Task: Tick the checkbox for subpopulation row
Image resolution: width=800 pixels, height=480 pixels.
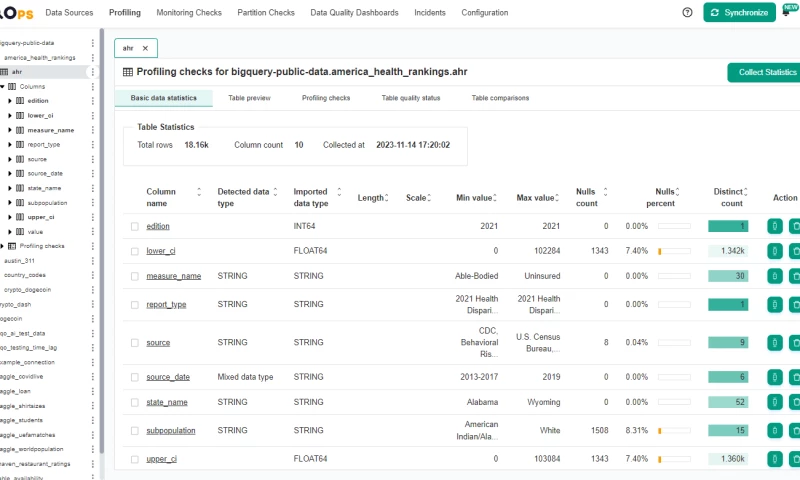Action: 135,431
